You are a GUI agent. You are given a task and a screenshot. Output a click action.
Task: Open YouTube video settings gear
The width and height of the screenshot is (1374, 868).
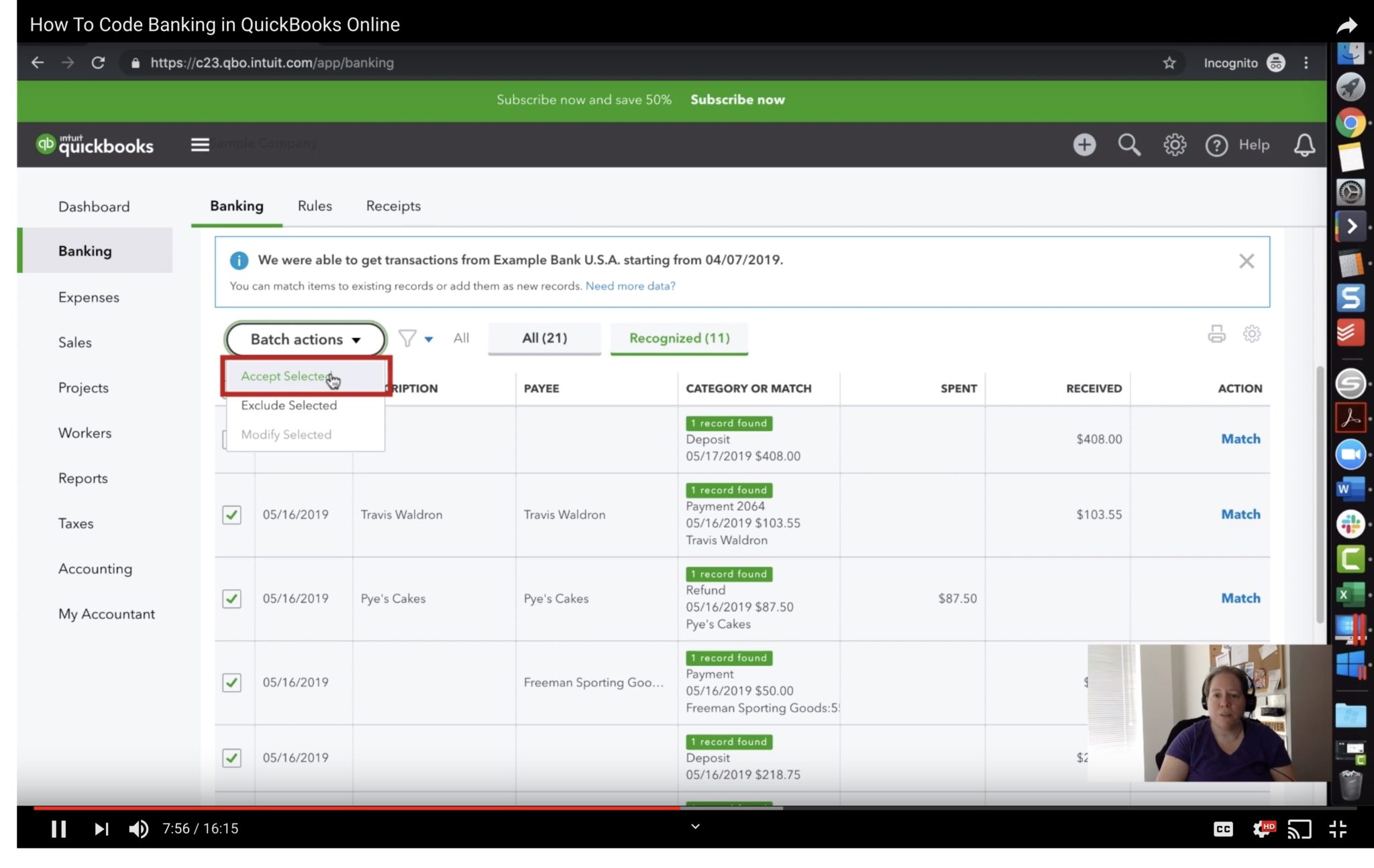click(1263, 829)
